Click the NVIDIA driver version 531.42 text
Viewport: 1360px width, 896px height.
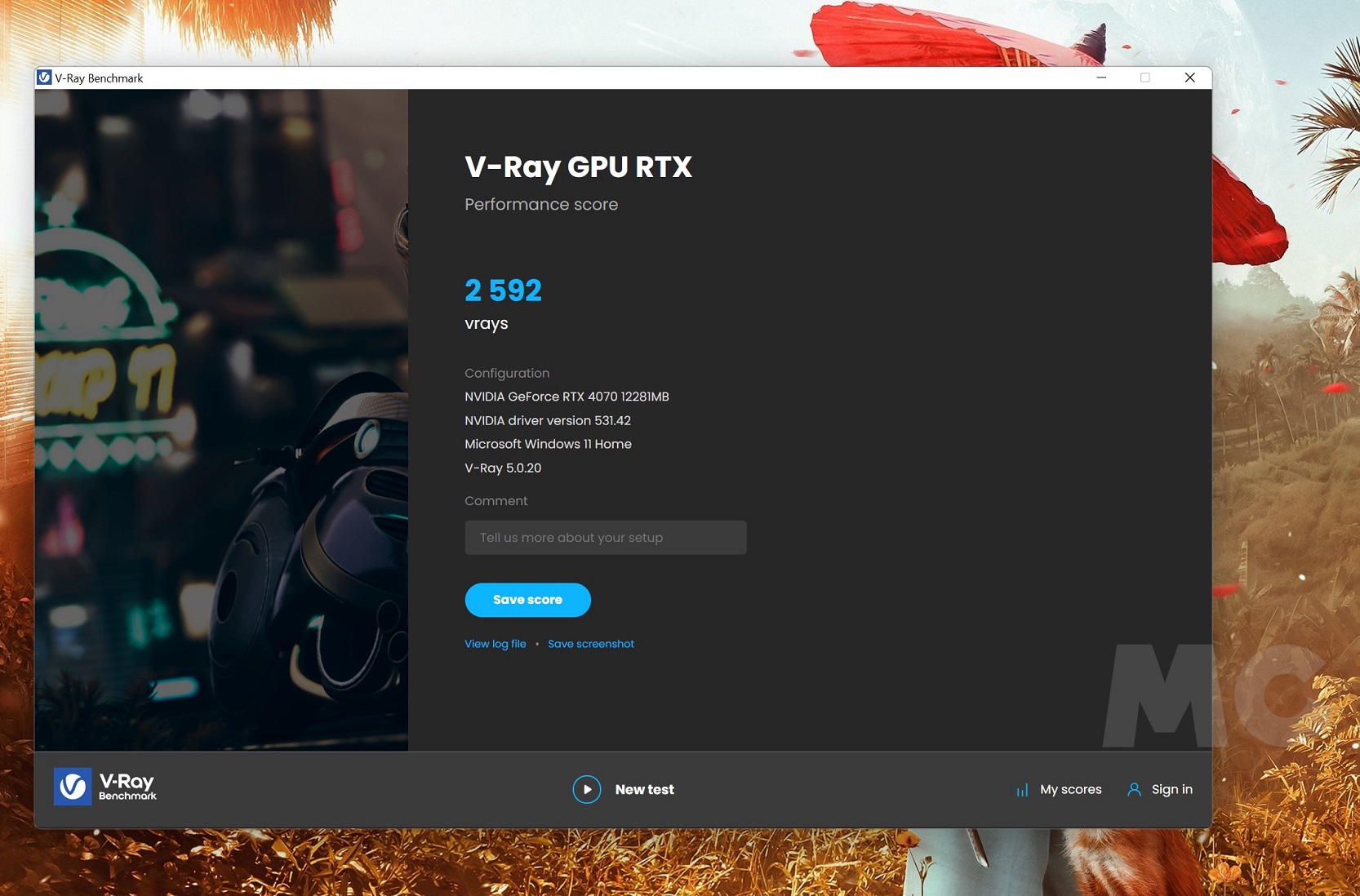(548, 421)
